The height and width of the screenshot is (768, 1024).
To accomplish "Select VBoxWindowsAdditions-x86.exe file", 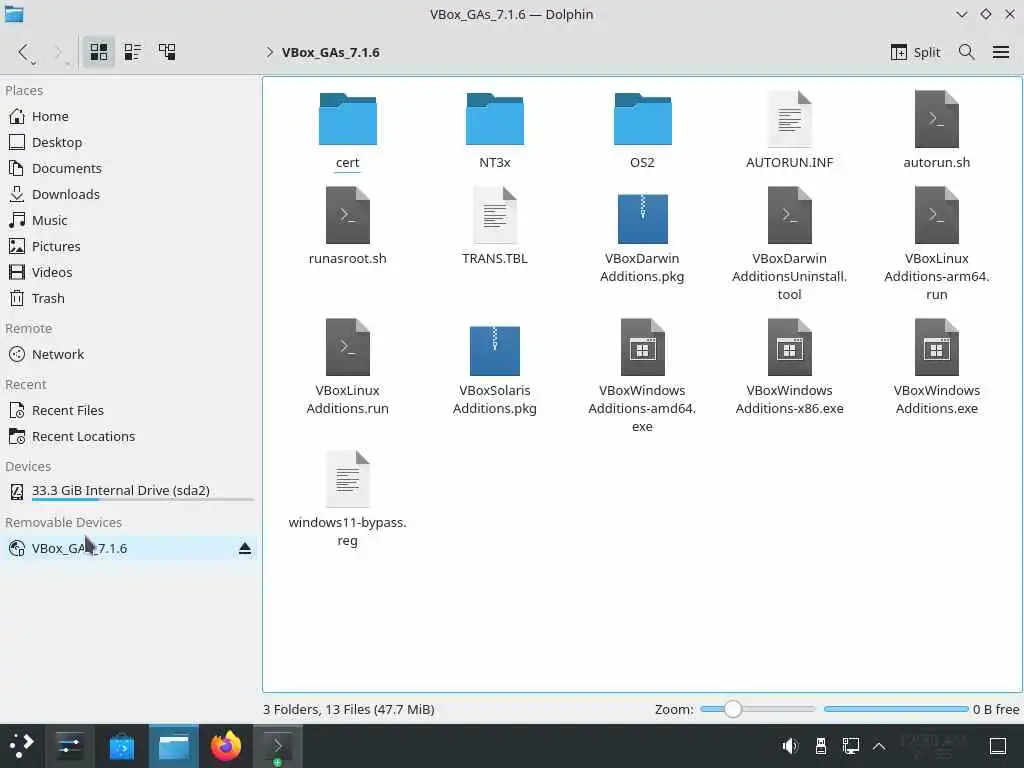I will tap(790, 367).
